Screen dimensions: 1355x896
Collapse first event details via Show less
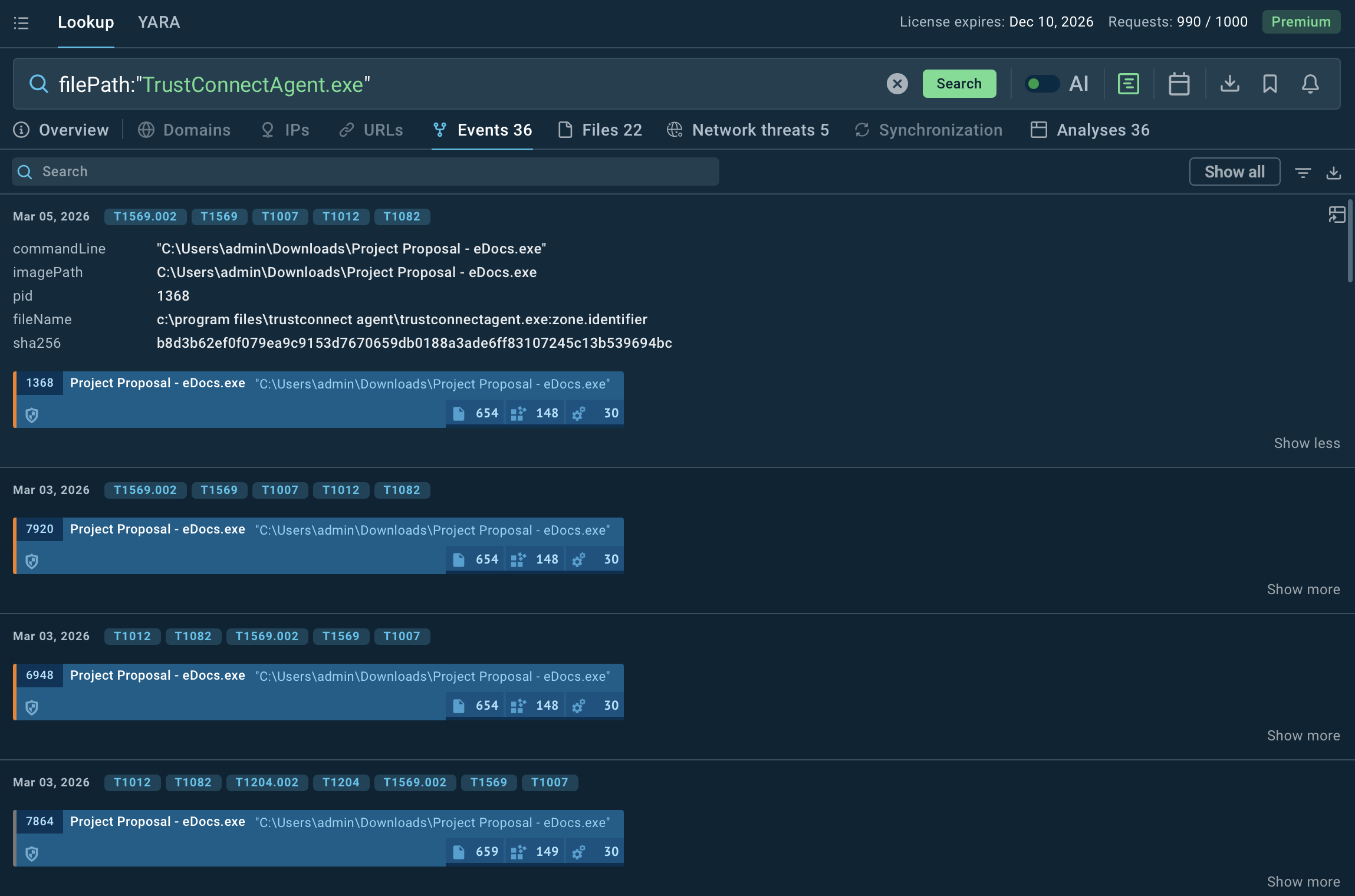point(1306,443)
